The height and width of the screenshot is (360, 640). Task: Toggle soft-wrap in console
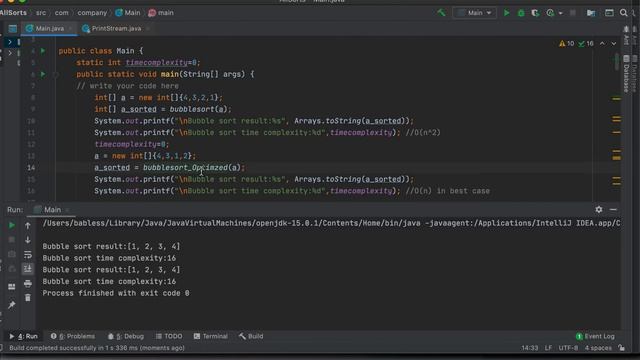click(x=27, y=255)
